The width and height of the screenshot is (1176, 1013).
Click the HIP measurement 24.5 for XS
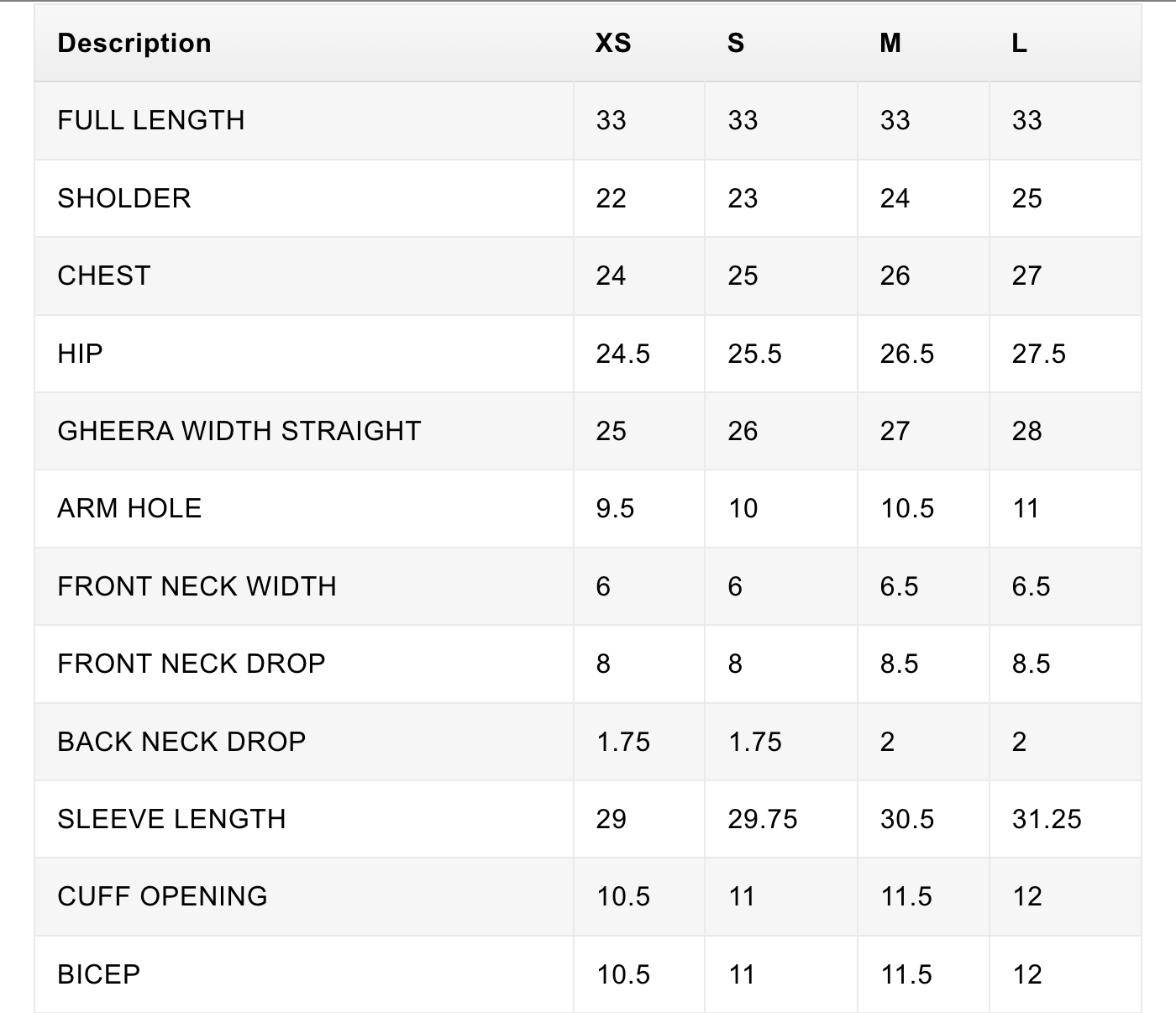(623, 354)
